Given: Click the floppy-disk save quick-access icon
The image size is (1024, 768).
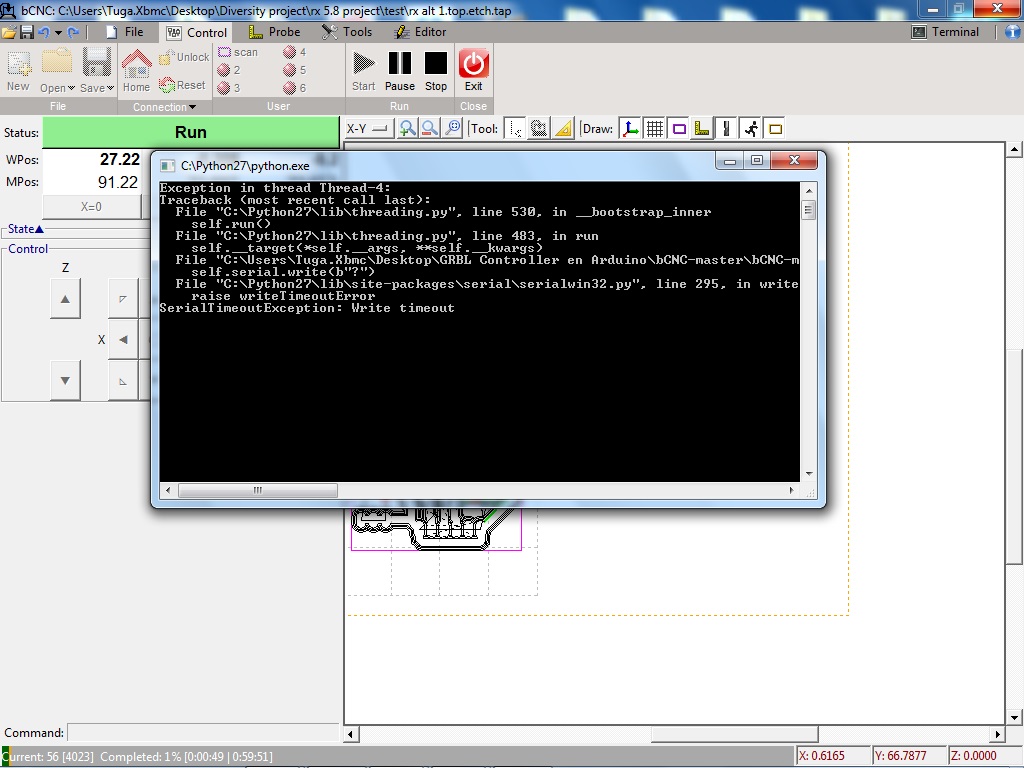Looking at the screenshot, I should (27, 32).
